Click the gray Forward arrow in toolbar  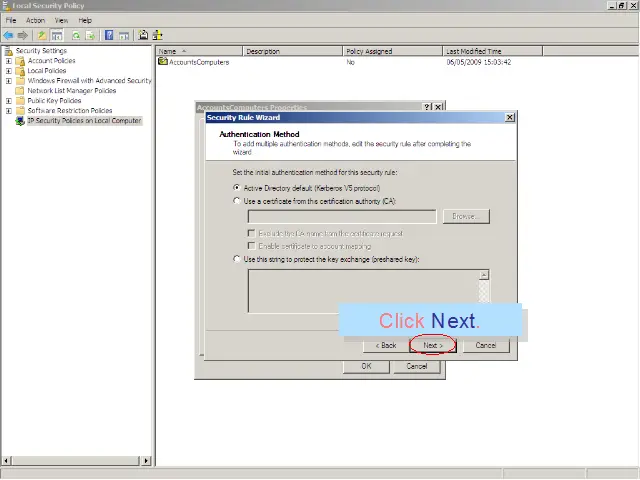coord(22,36)
